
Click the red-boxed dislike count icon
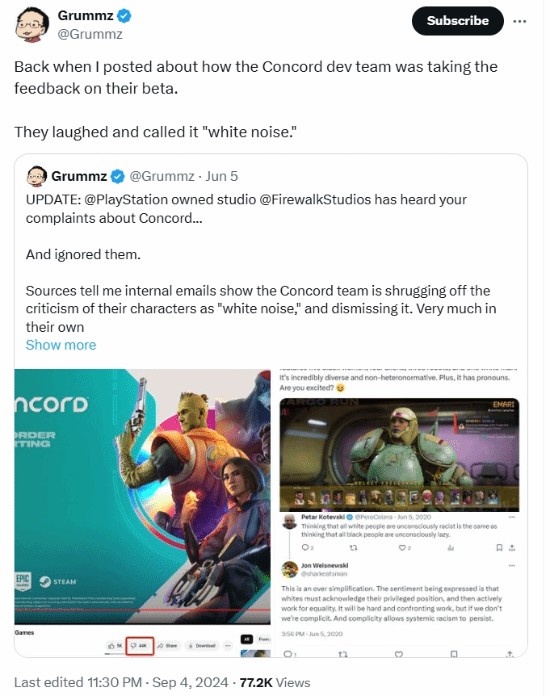[140, 646]
